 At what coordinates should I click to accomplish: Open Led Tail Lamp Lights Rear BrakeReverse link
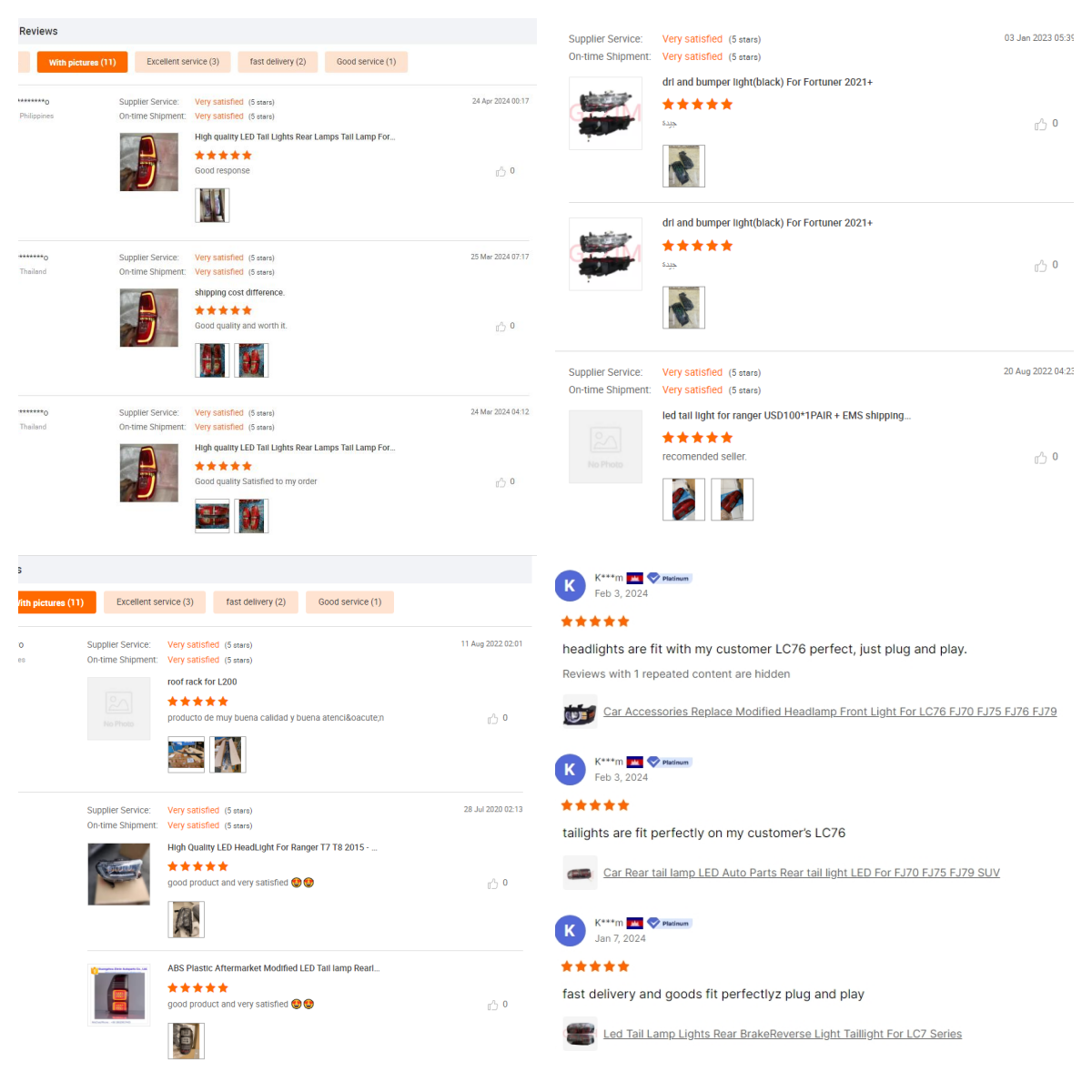click(783, 1035)
